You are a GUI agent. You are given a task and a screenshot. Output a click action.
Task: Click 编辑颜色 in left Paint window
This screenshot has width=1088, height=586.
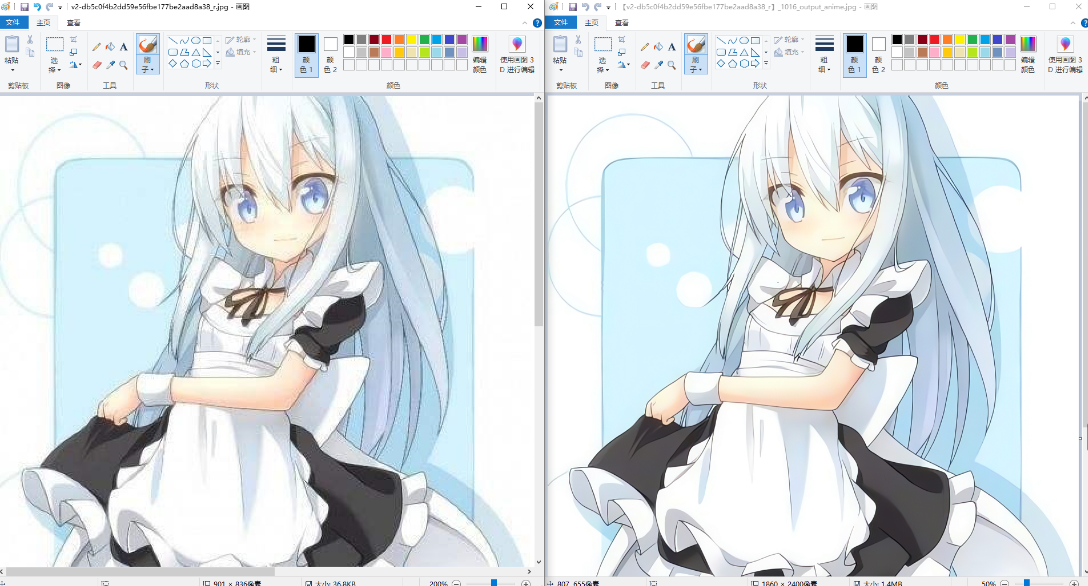coord(480,52)
